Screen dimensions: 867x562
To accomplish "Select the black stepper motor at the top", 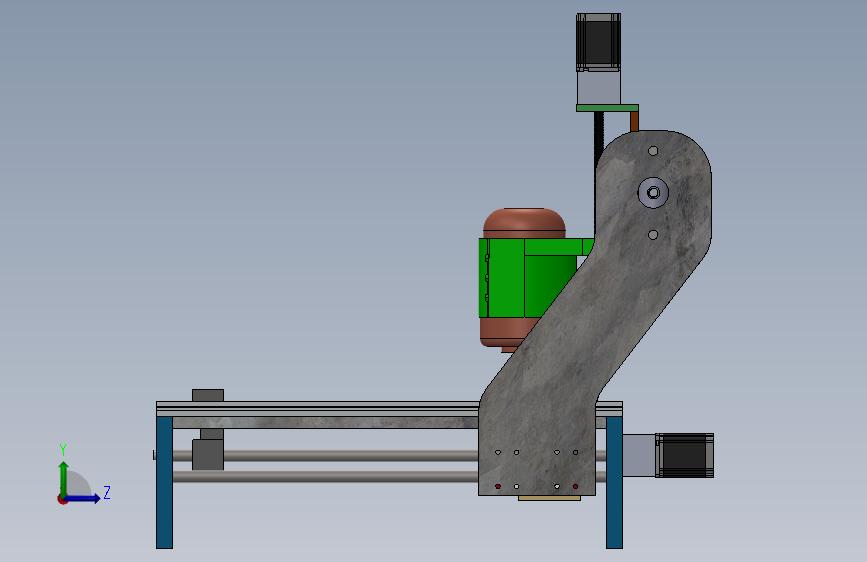I will [598, 43].
